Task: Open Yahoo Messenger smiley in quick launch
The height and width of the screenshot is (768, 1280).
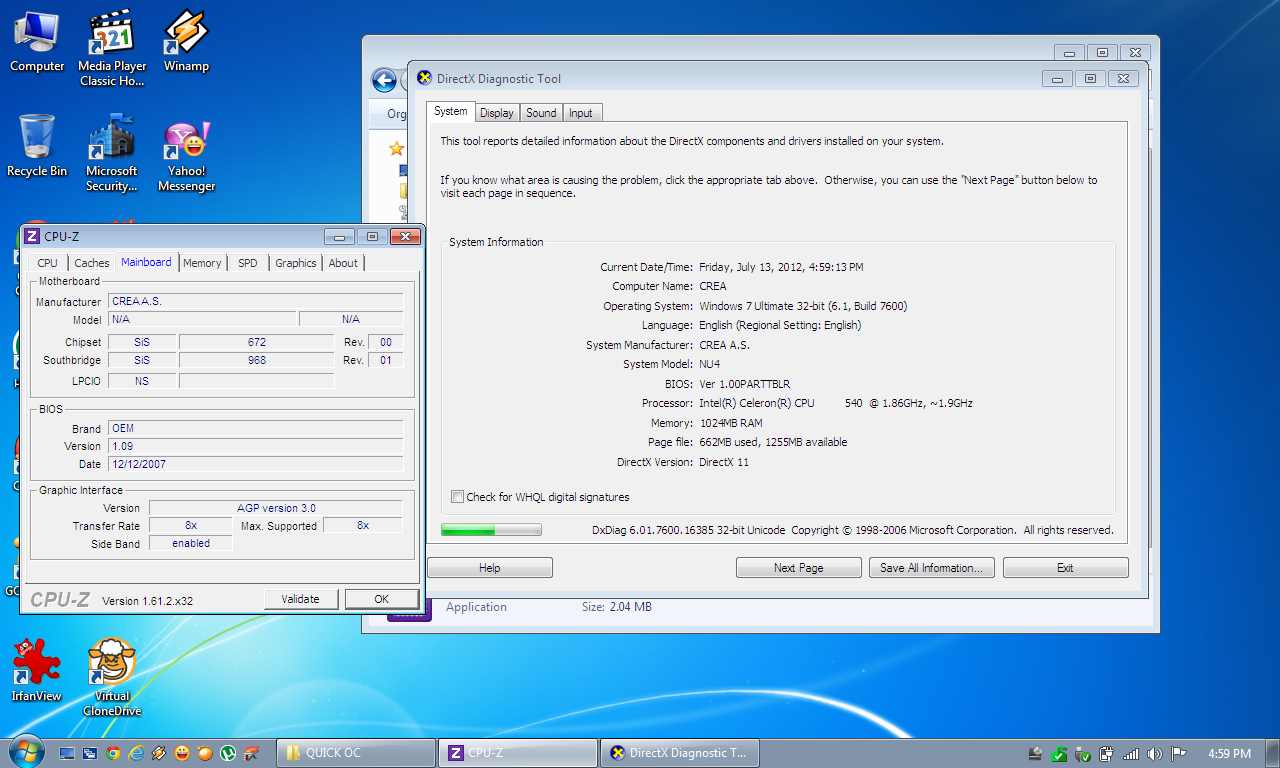Action: click(182, 753)
